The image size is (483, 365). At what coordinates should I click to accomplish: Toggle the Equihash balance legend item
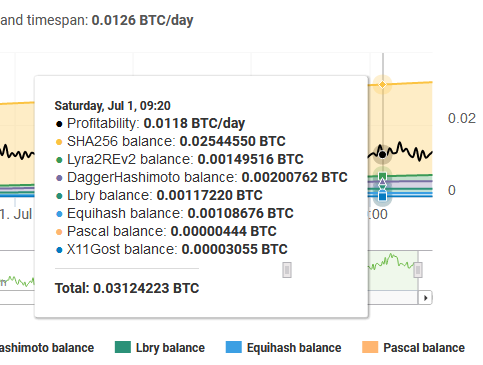[283, 348]
